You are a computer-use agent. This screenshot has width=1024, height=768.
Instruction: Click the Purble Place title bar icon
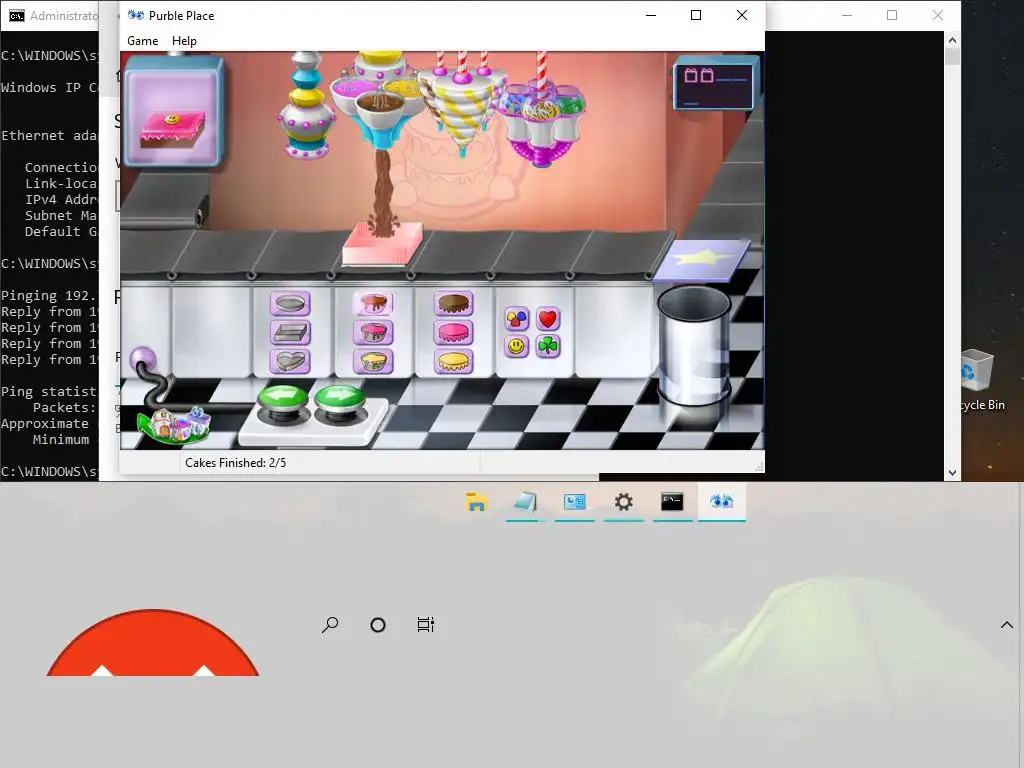click(136, 15)
